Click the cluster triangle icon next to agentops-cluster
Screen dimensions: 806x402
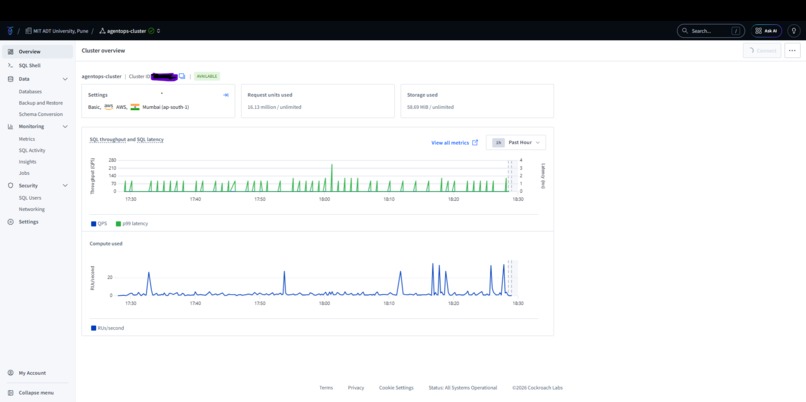click(x=102, y=31)
